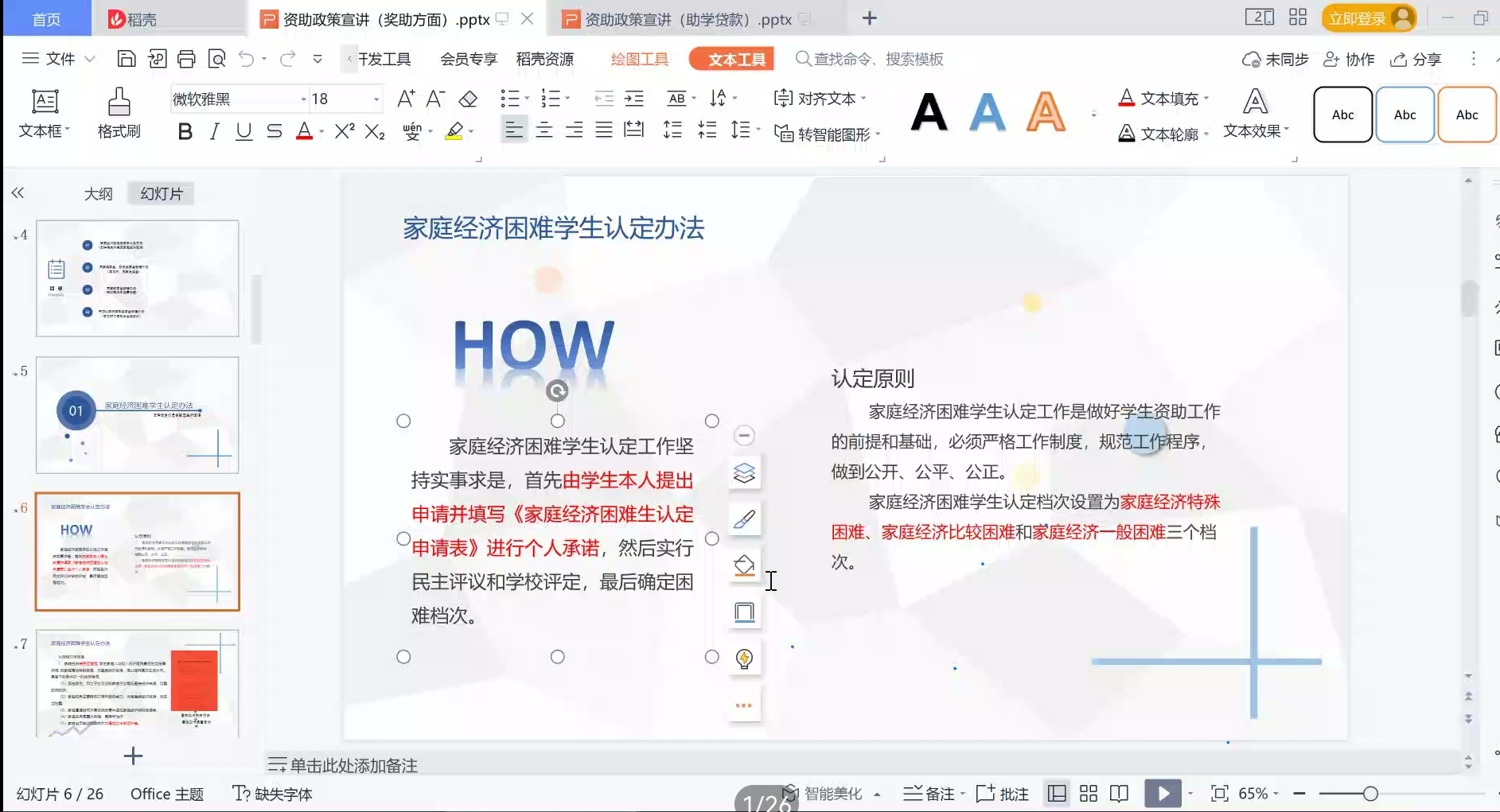This screenshot has width=1500, height=812.
Task: Click the increase font size icon
Action: click(x=405, y=99)
